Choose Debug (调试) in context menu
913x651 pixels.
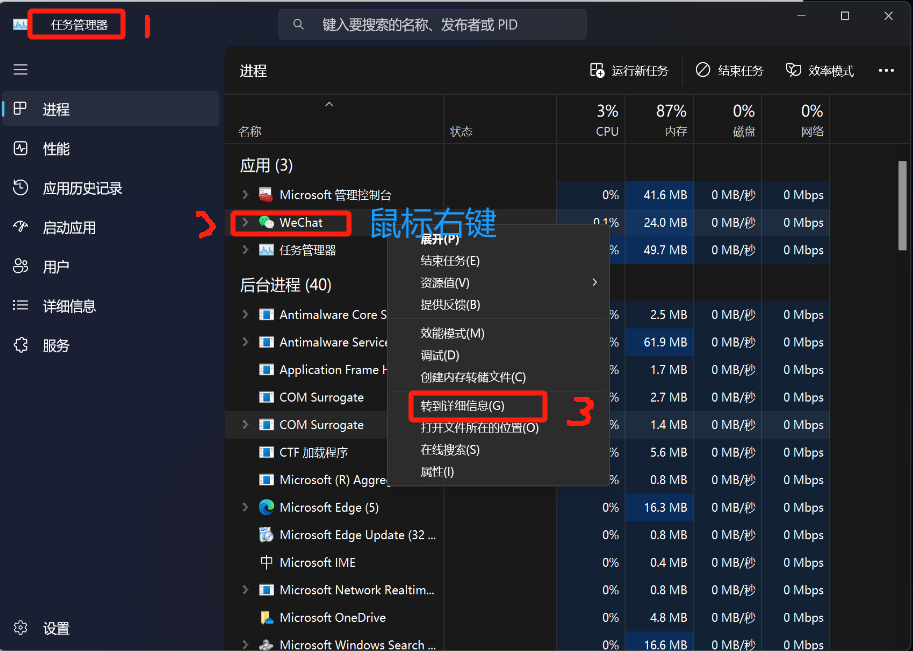[498, 355]
